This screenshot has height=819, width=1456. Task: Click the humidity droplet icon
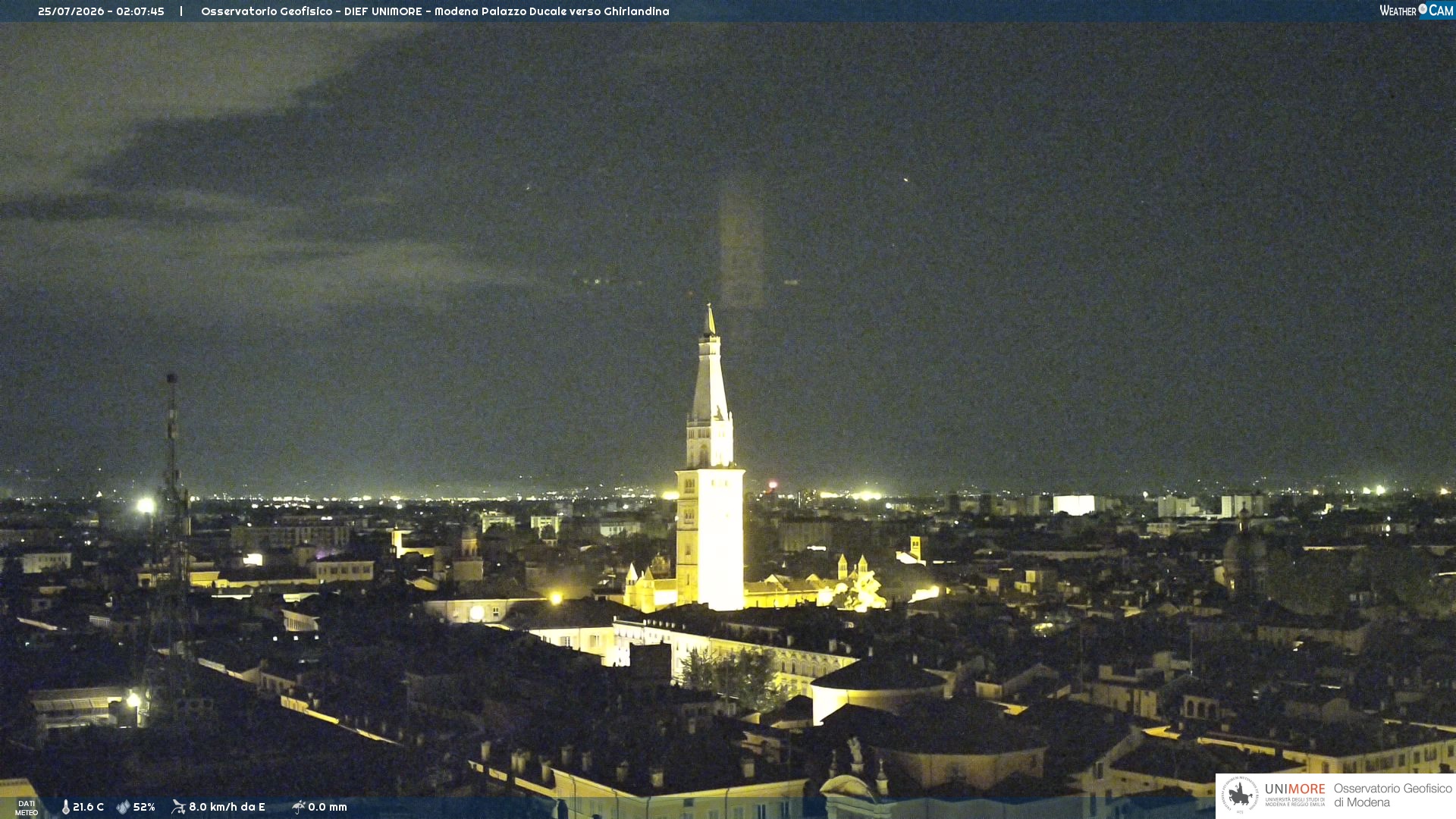point(123,807)
